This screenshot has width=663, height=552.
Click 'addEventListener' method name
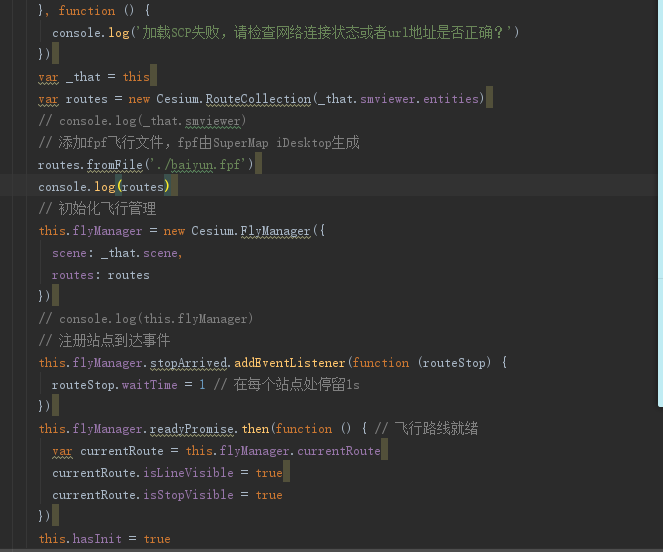tap(290, 363)
